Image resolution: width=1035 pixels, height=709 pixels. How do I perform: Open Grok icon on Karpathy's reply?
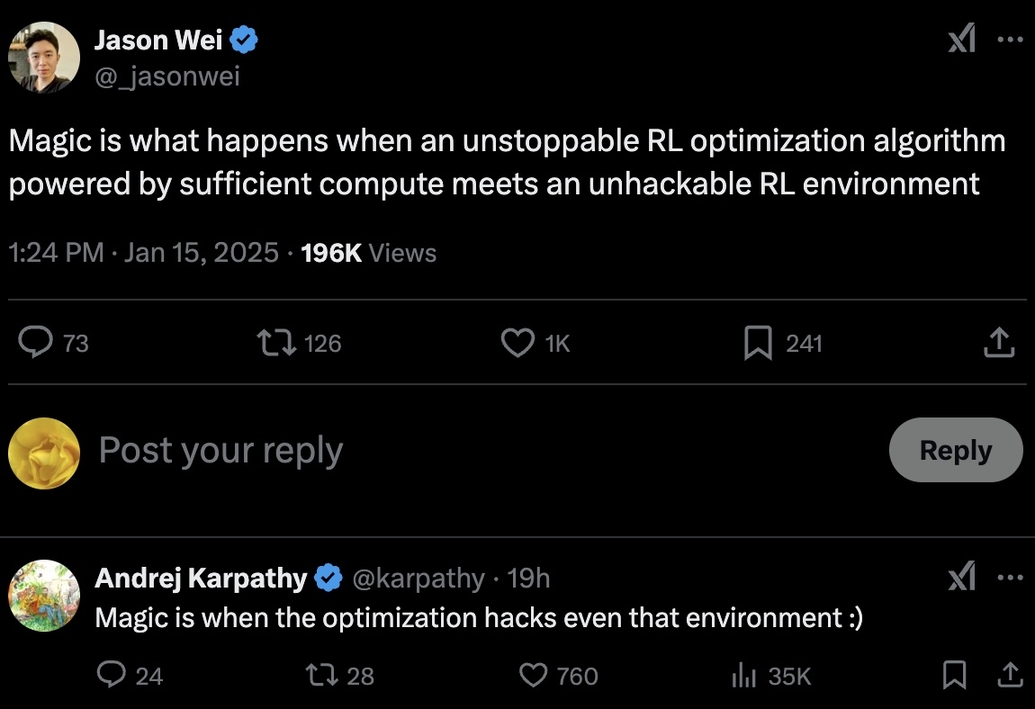[962, 576]
